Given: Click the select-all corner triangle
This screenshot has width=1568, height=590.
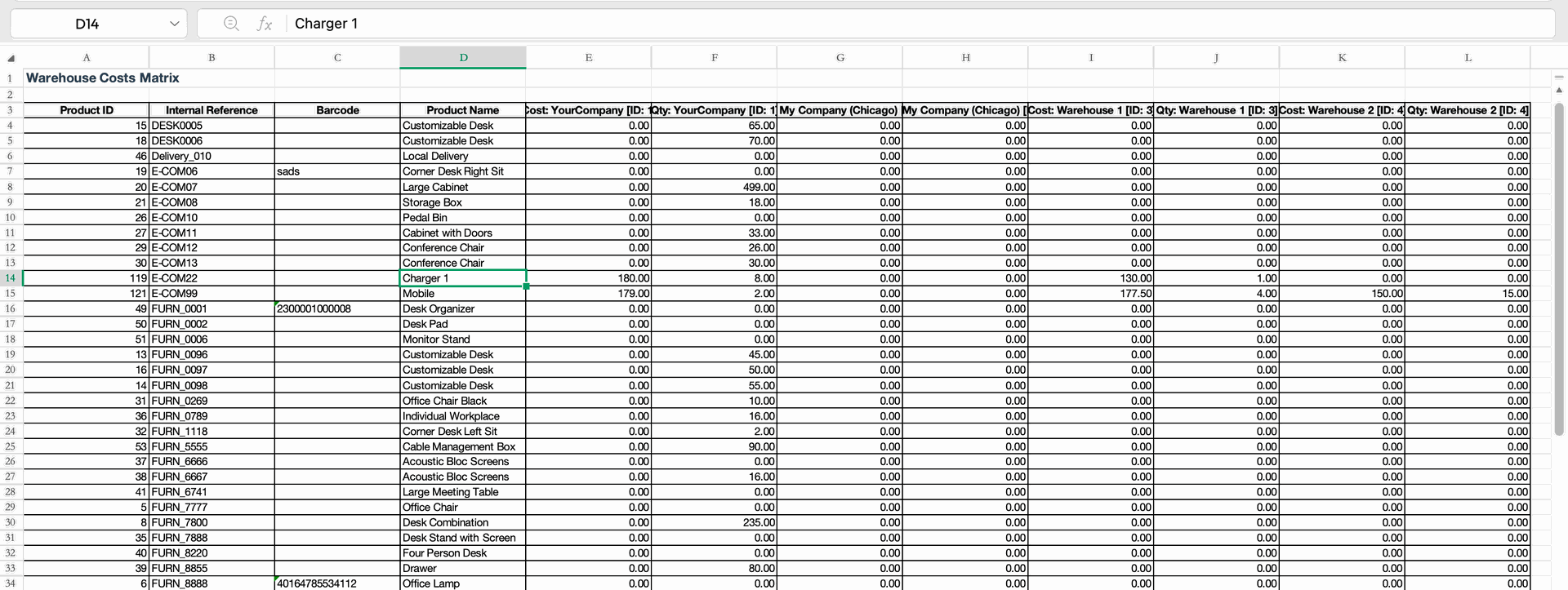Looking at the screenshot, I should click(11, 58).
